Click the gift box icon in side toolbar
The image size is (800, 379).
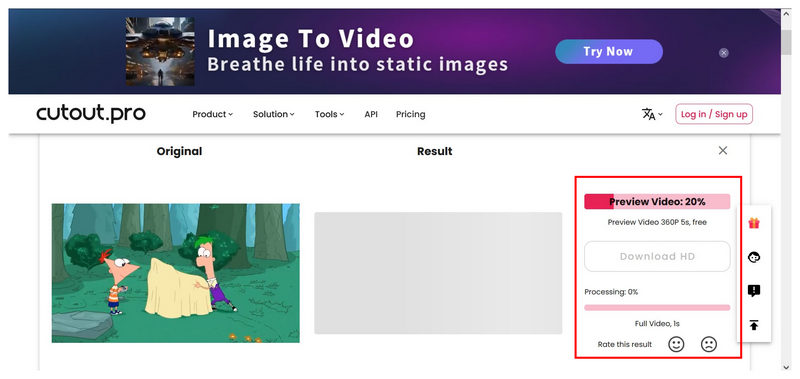tap(754, 223)
